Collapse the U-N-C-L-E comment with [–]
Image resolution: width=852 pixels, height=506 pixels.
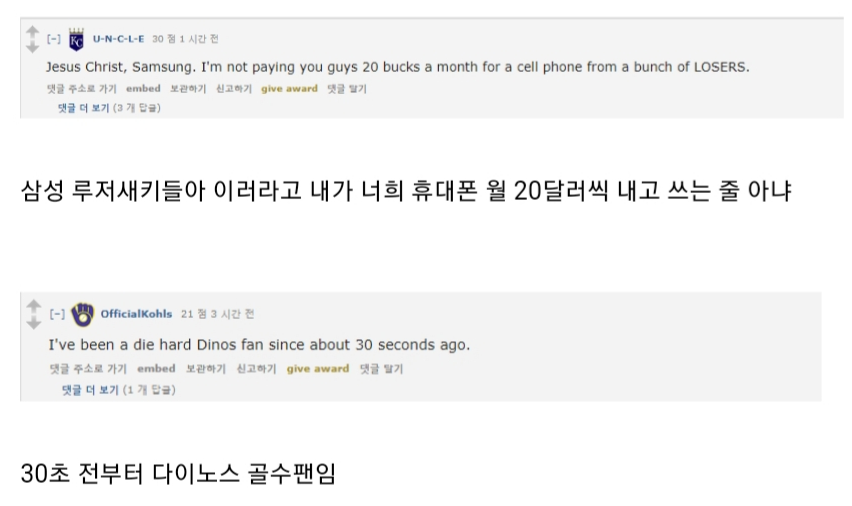point(55,40)
